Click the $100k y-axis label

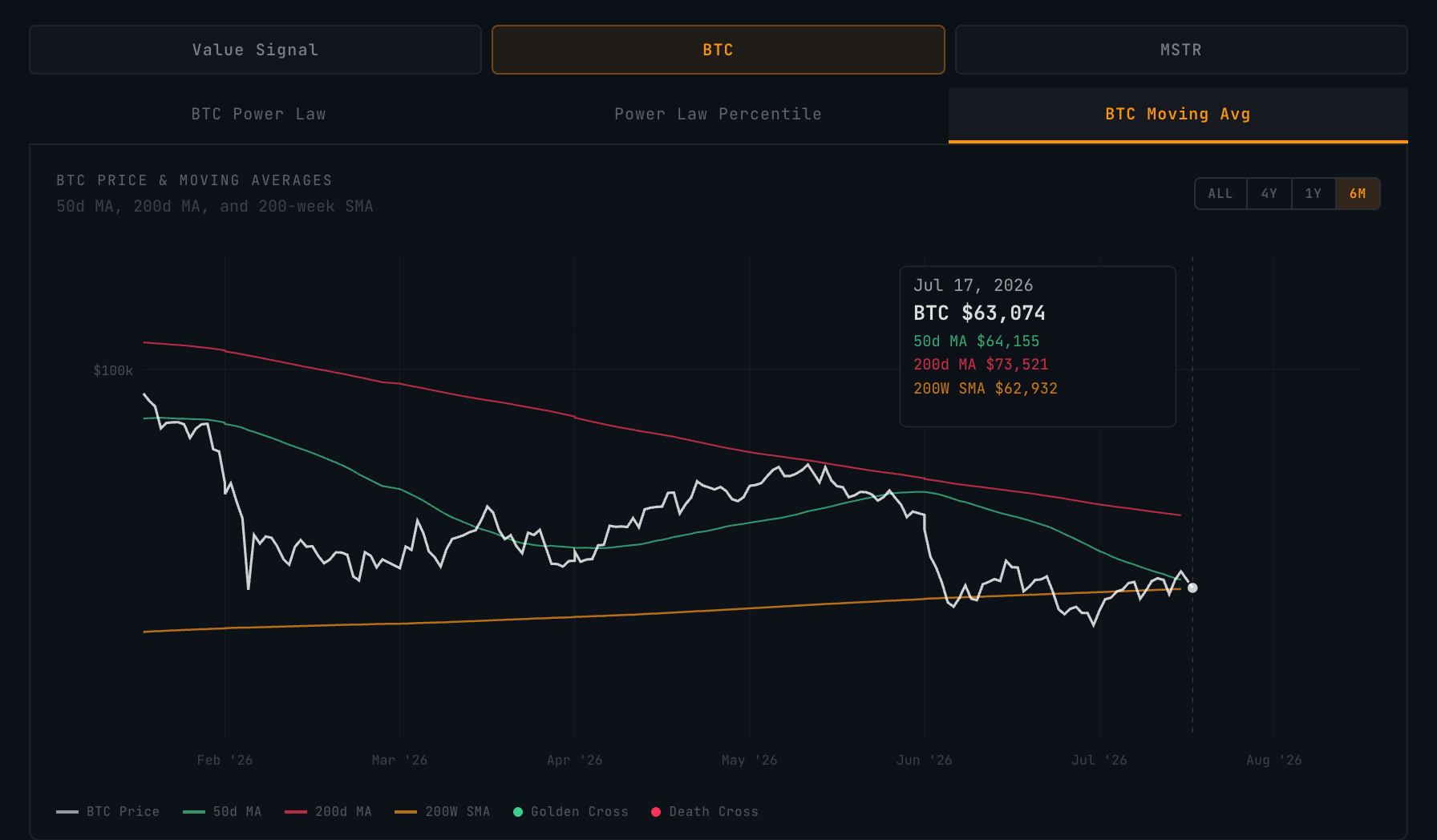tap(113, 370)
